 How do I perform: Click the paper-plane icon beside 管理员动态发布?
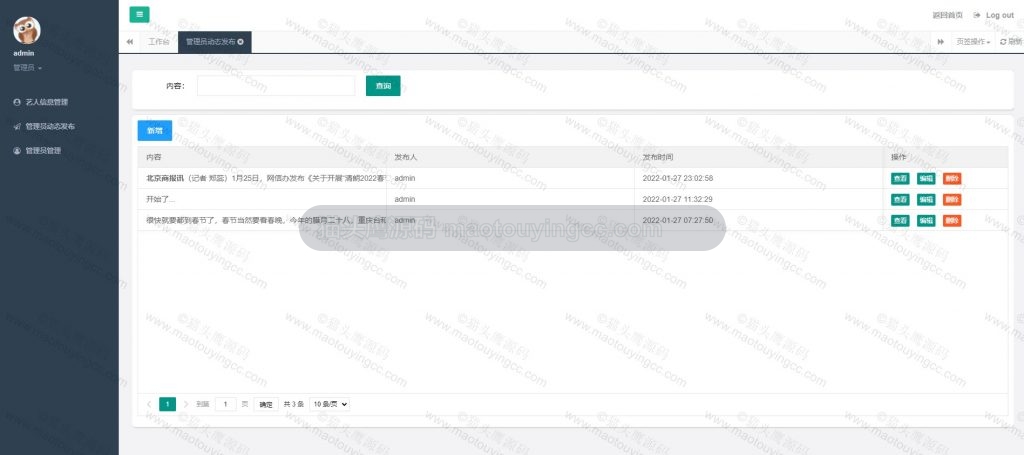point(17,126)
